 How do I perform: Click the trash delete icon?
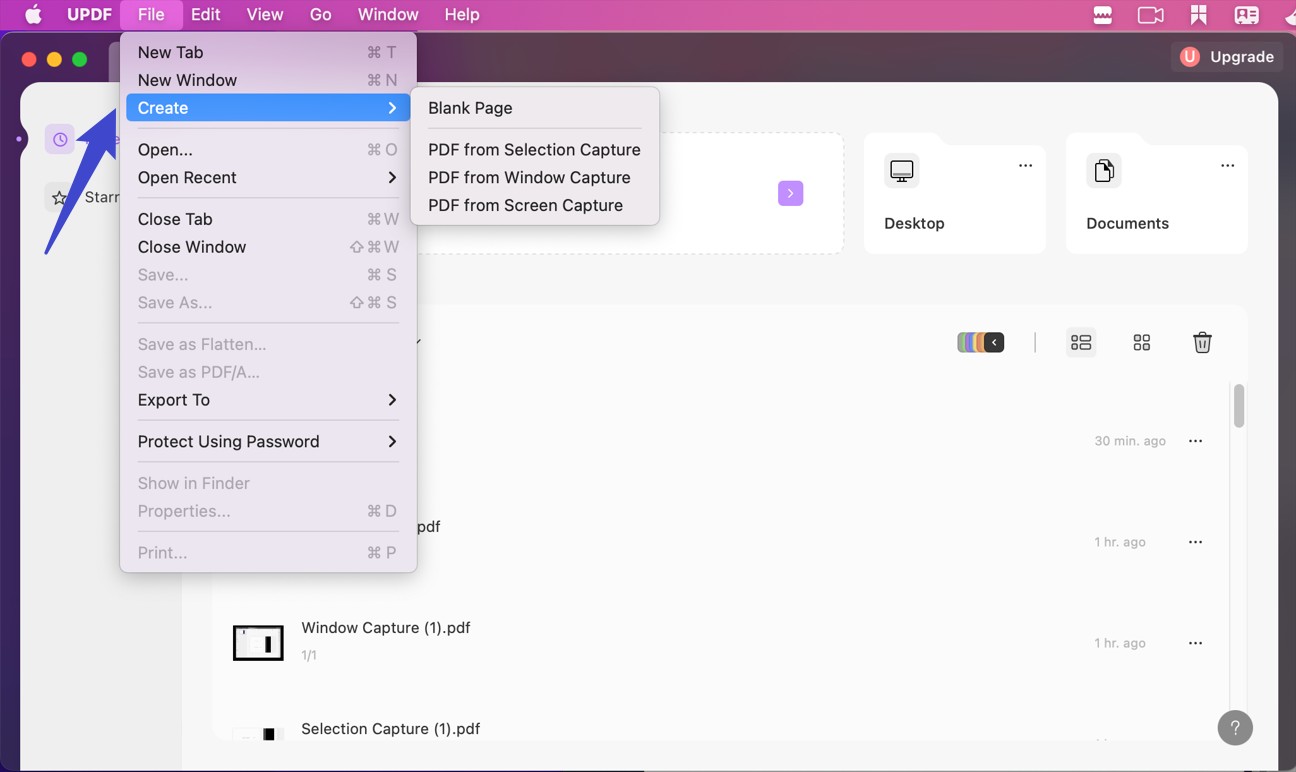1203,343
